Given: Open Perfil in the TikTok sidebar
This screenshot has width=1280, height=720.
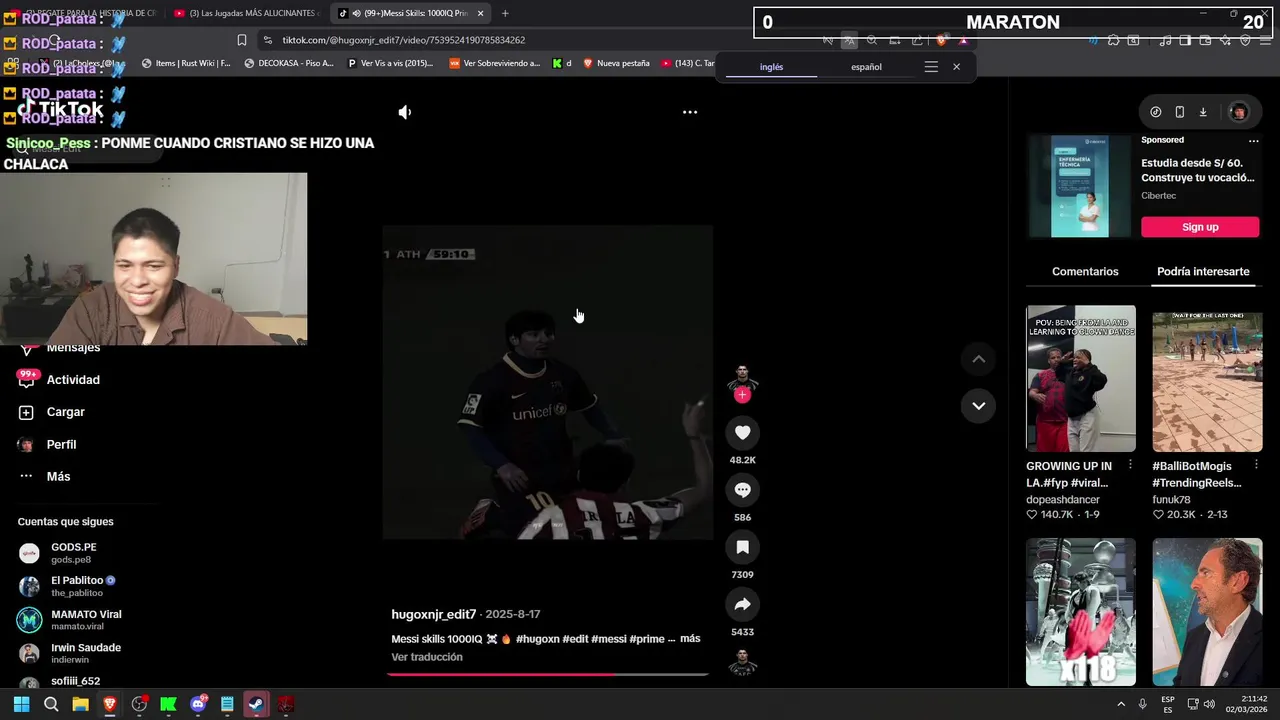Looking at the screenshot, I should click(47, 445).
